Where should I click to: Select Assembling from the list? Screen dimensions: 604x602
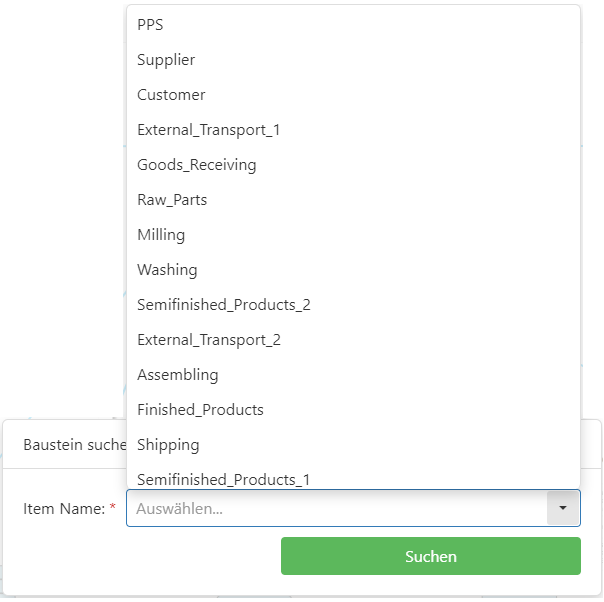click(x=178, y=375)
